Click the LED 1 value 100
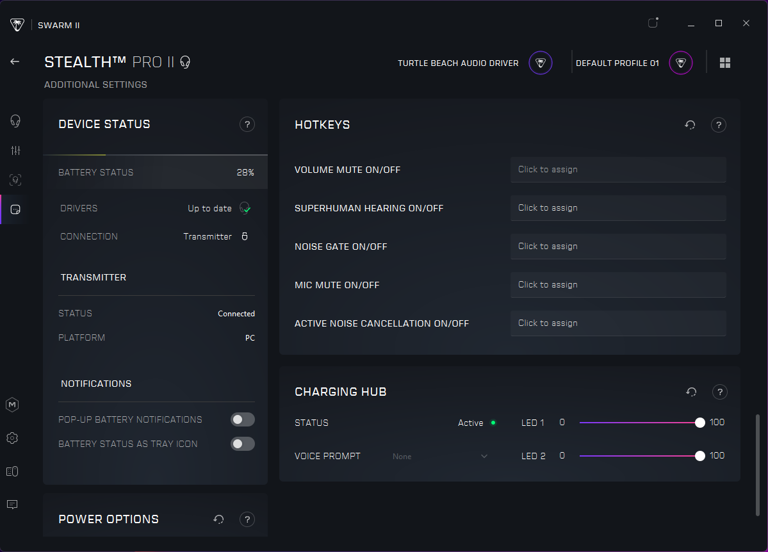Viewport: 768px width, 552px height. click(x=717, y=422)
